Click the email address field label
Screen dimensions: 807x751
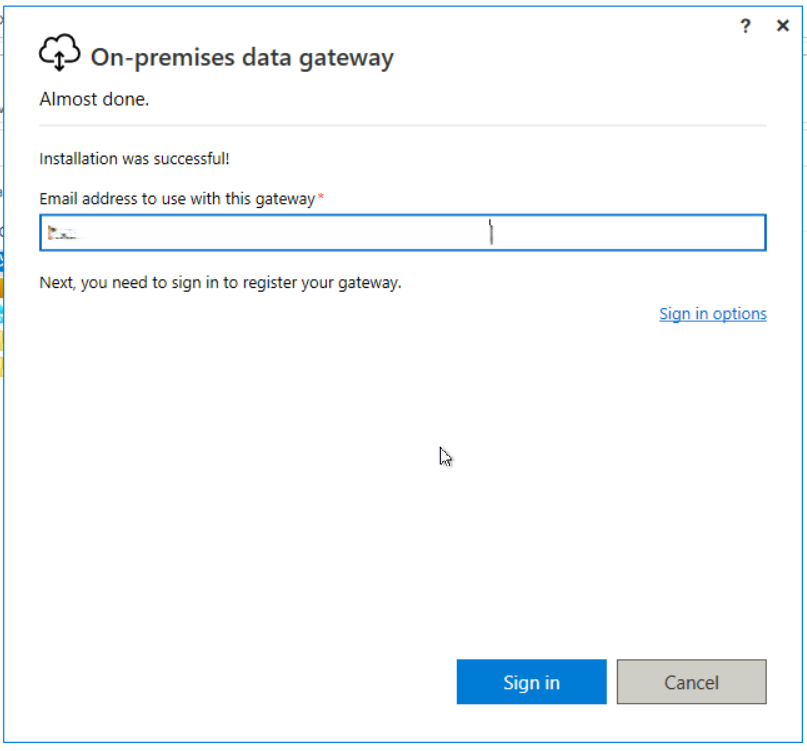[x=177, y=199]
